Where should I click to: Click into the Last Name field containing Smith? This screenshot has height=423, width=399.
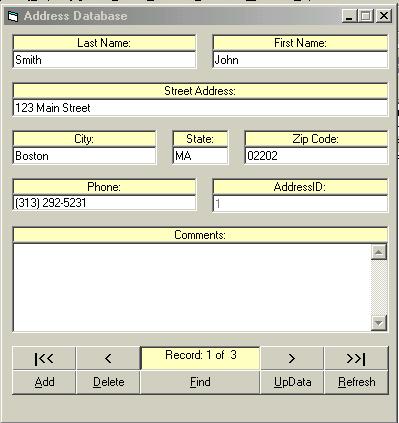pos(104,60)
